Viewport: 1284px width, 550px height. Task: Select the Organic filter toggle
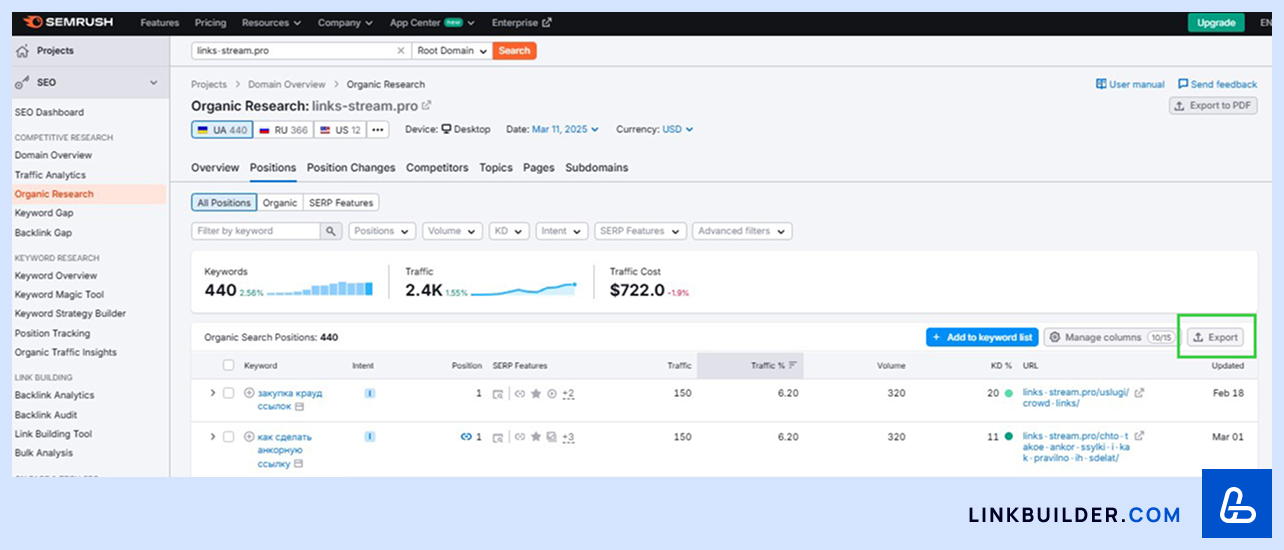280,203
